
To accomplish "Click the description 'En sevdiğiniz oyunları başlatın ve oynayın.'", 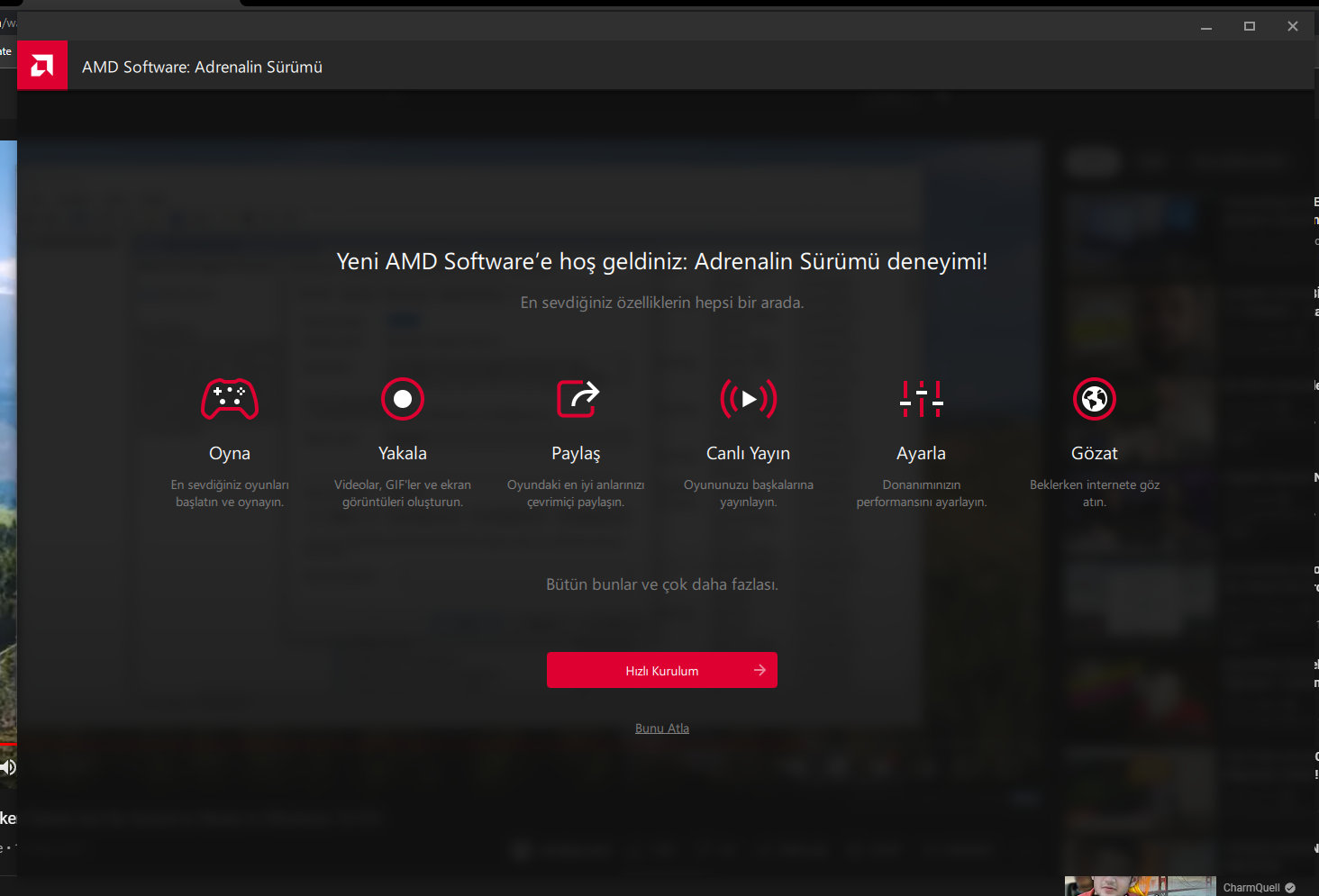I will coord(230,493).
